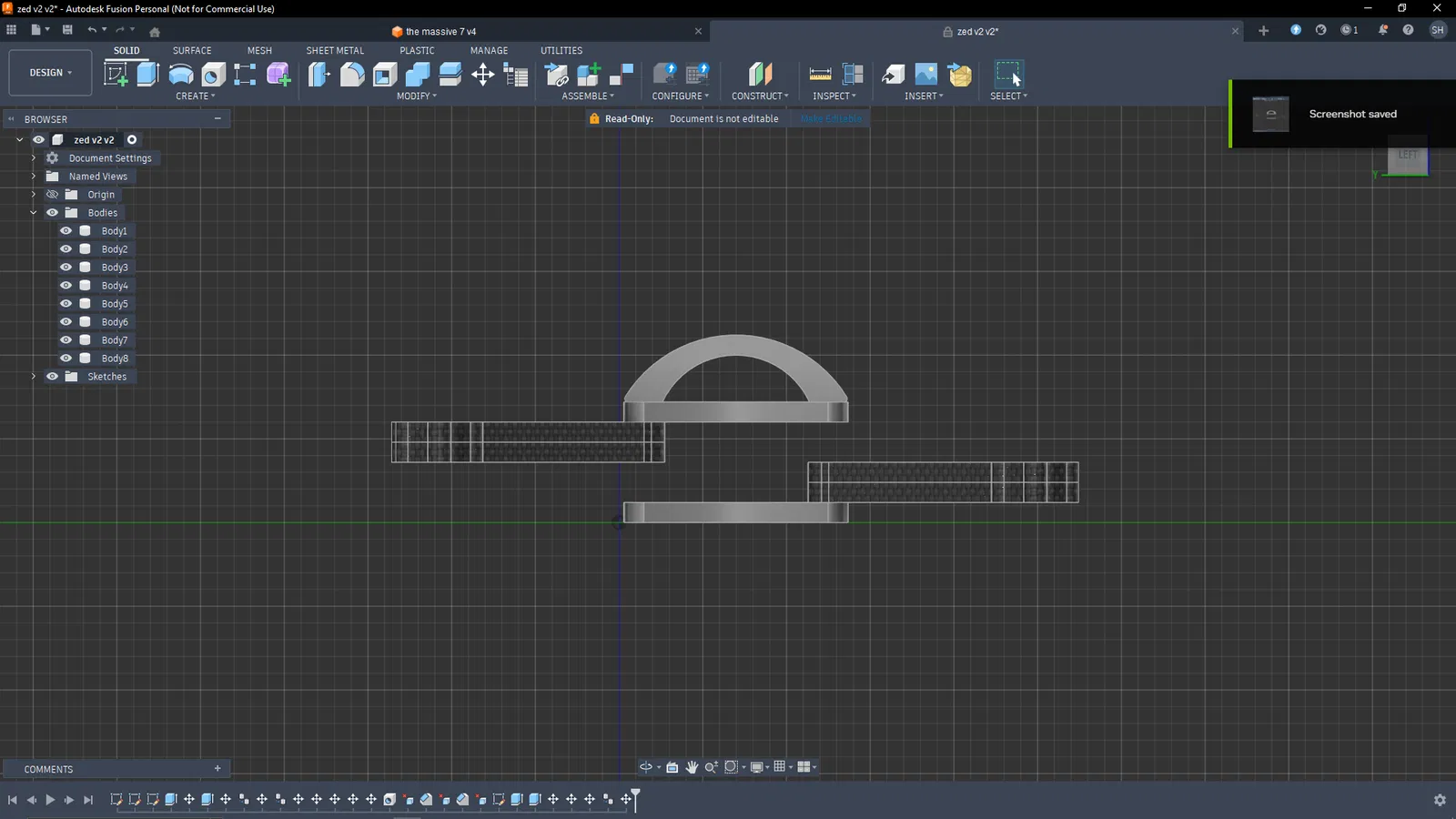Click the Make Editable link

[x=830, y=119]
